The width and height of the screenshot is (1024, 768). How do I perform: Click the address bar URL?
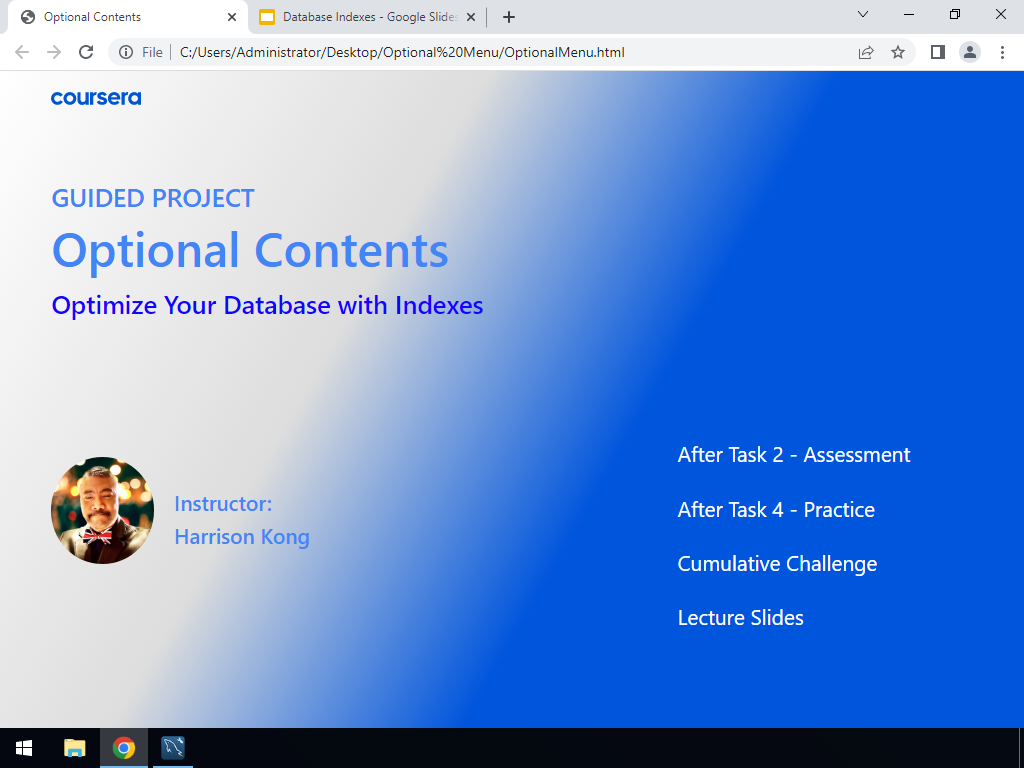pos(402,52)
